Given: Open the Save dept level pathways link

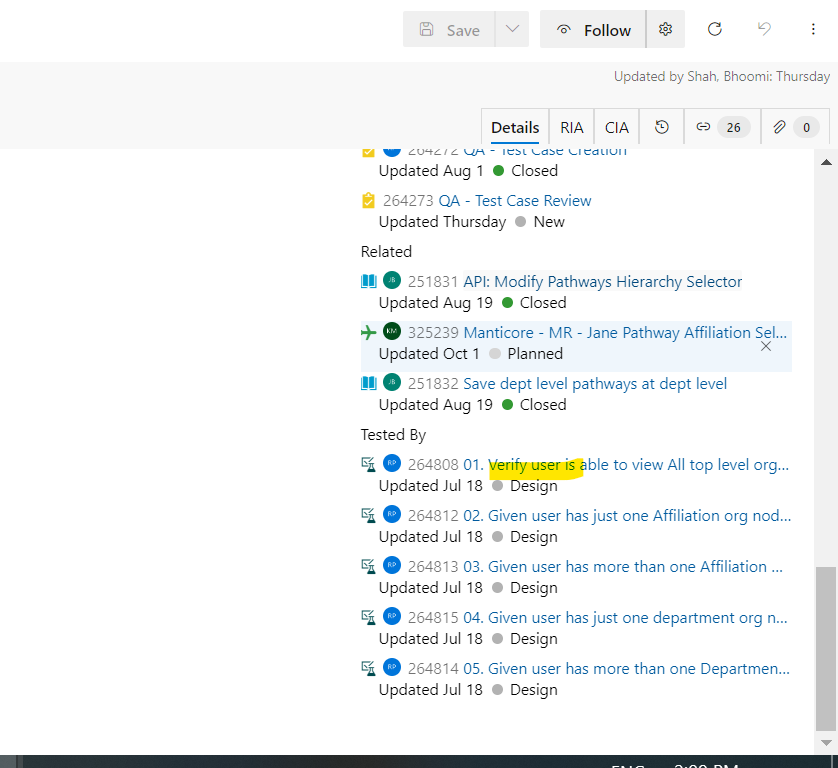Looking at the screenshot, I should coord(595,383).
